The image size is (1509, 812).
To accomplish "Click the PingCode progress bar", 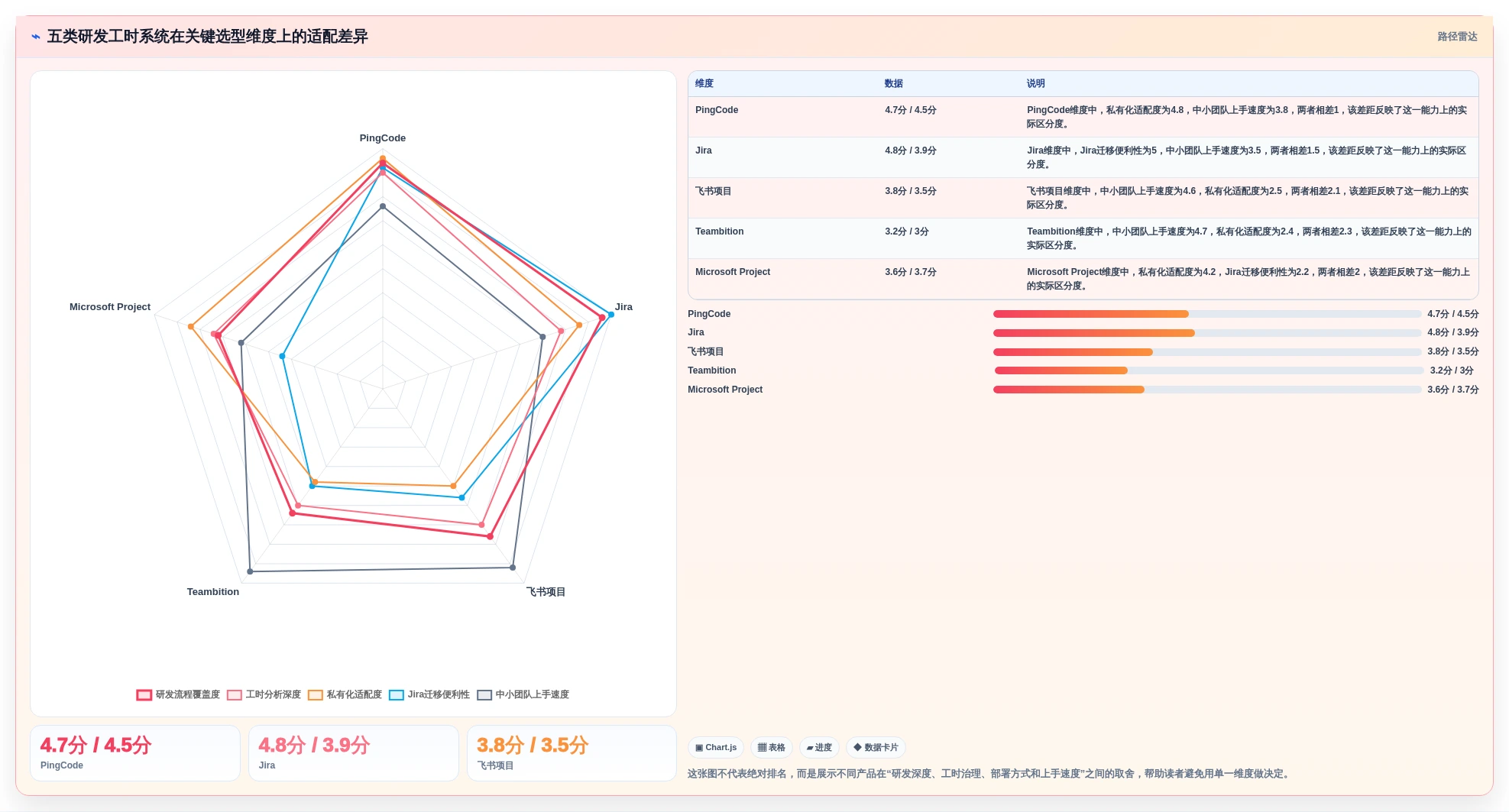I will (x=1207, y=314).
